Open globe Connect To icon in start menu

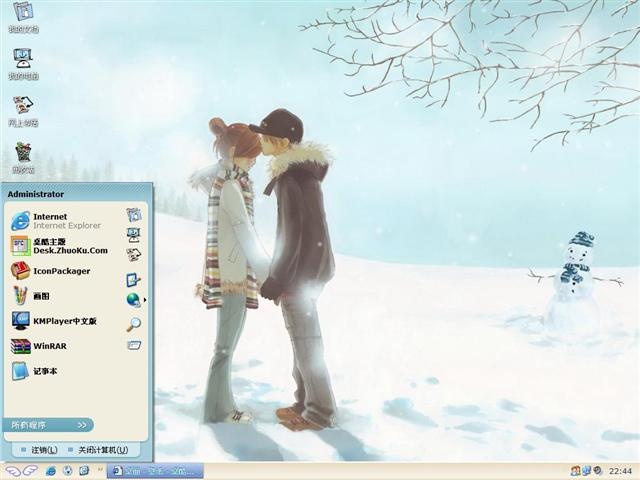tap(133, 300)
